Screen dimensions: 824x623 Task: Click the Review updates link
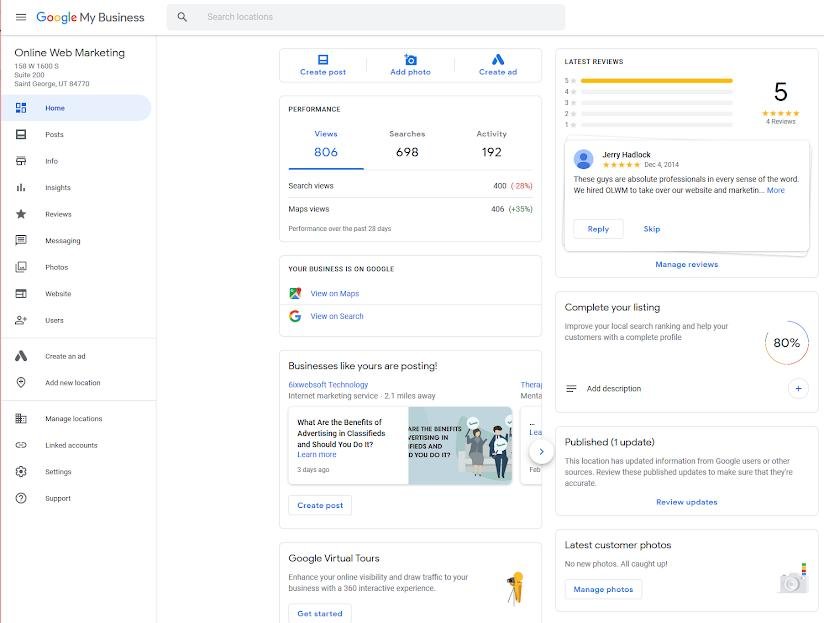click(x=686, y=502)
